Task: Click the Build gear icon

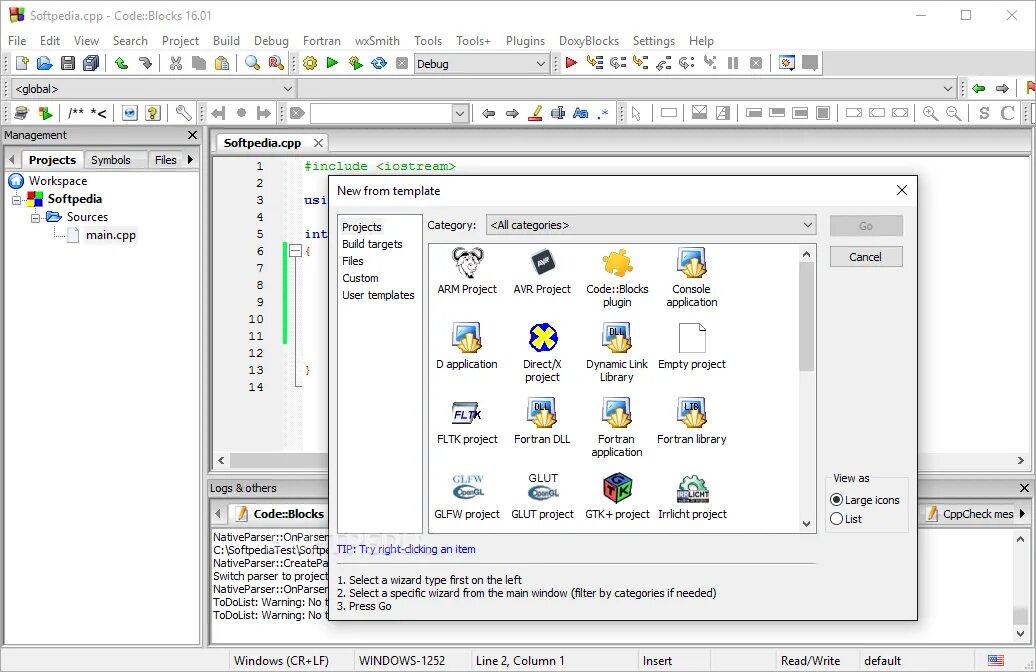Action: pyautogui.click(x=309, y=63)
